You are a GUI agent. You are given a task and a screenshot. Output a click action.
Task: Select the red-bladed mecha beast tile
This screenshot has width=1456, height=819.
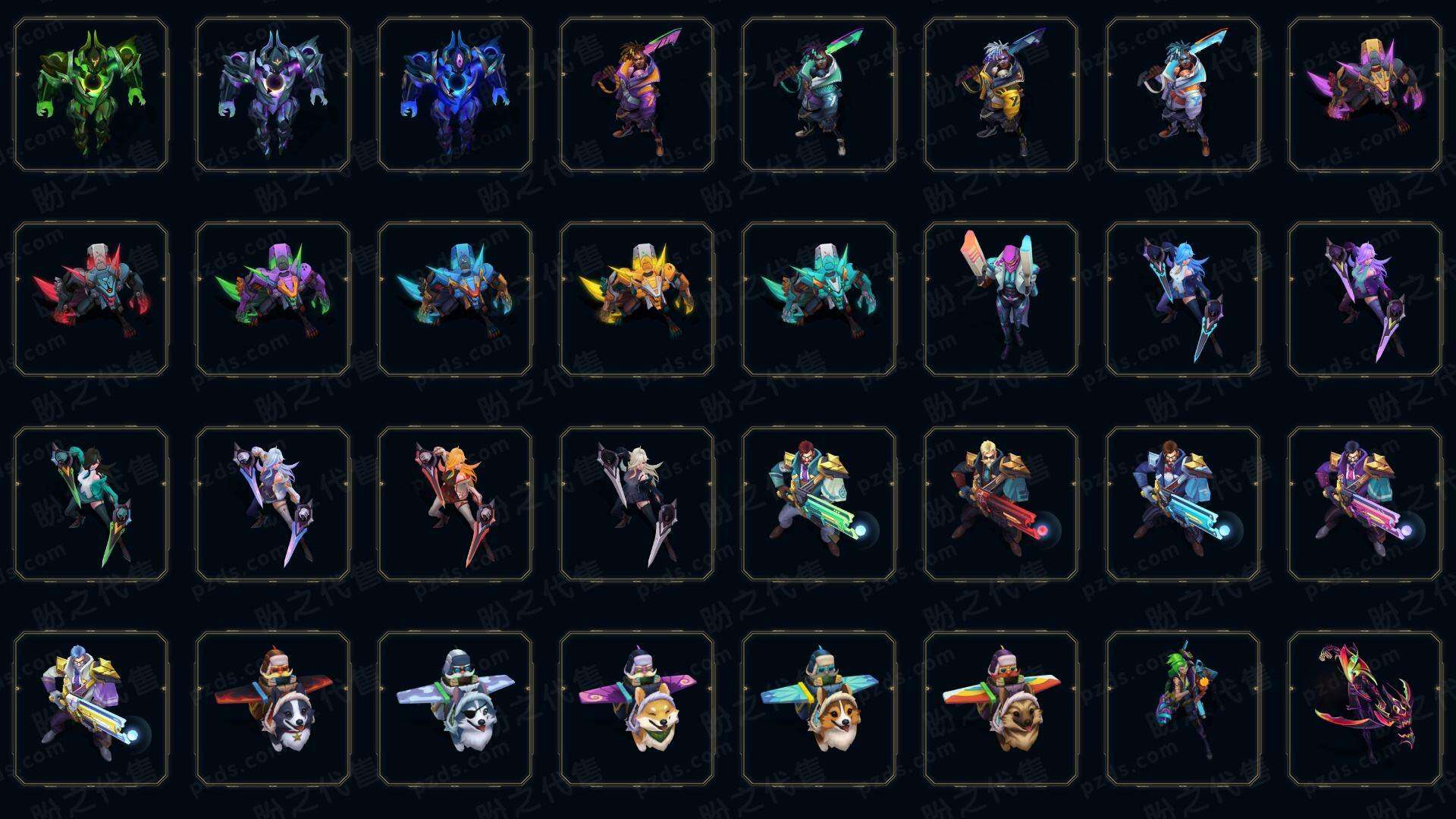coord(91,299)
